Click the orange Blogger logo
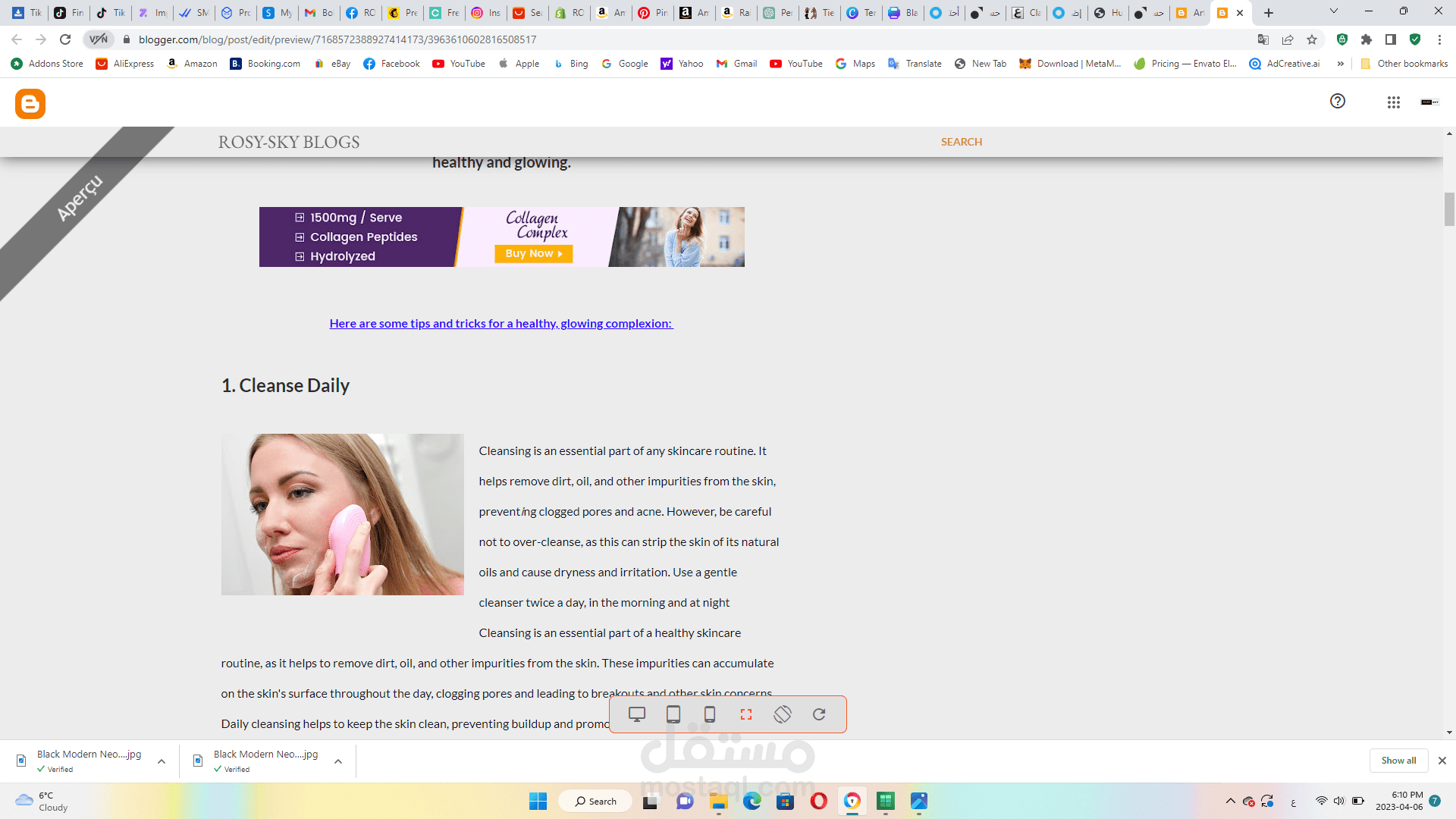Viewport: 1456px width, 819px height. [30, 104]
